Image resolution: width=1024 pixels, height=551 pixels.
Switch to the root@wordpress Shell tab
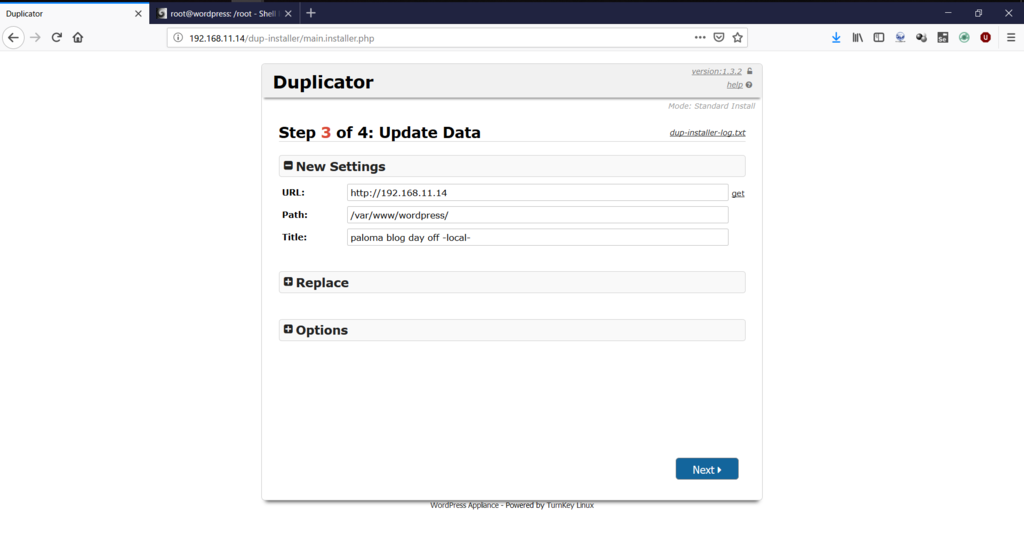coord(223,13)
